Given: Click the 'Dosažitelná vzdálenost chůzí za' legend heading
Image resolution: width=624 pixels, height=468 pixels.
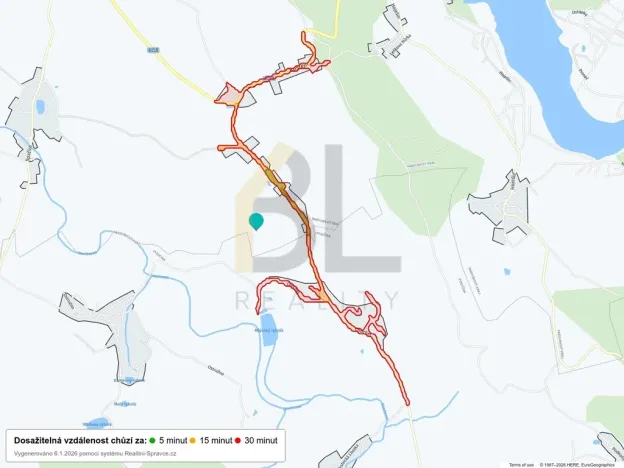Looking at the screenshot, I should pyautogui.click(x=80, y=441).
